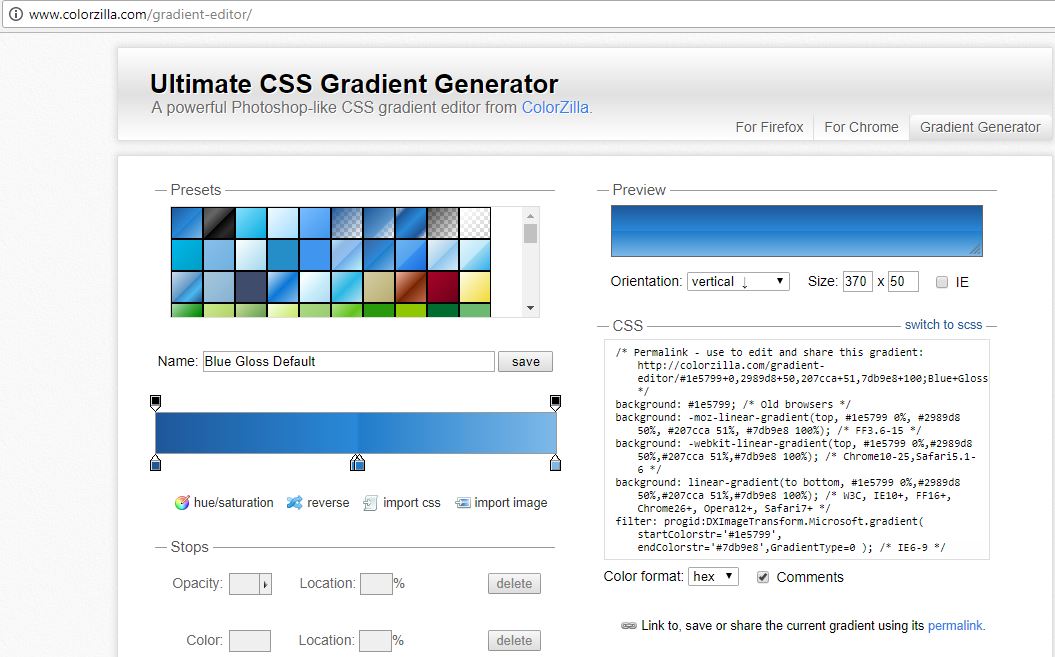Expand the Opacity value arrow
This screenshot has width=1055, height=657.
[265, 584]
